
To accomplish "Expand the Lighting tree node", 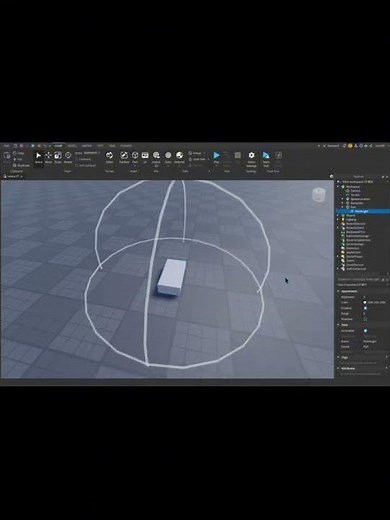I will (338, 219).
